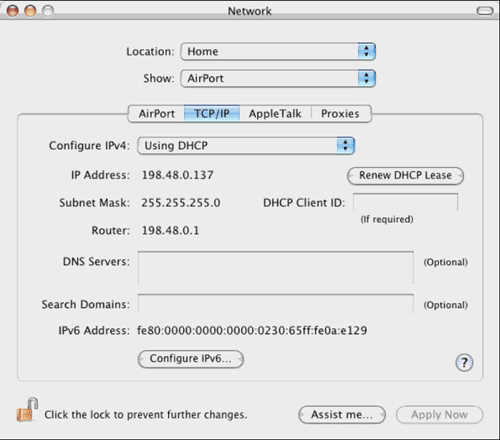Go to the Proxies tab
This screenshot has width=500, height=440.
point(340,114)
